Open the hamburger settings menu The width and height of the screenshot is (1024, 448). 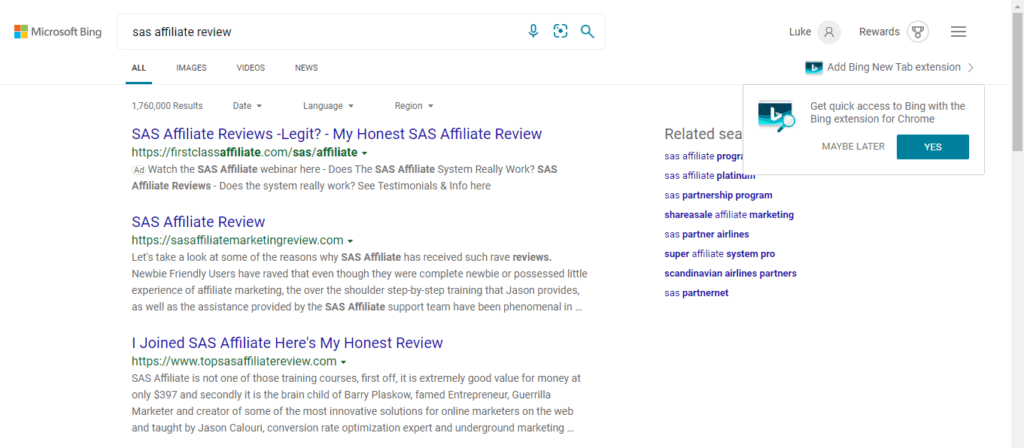[958, 31]
